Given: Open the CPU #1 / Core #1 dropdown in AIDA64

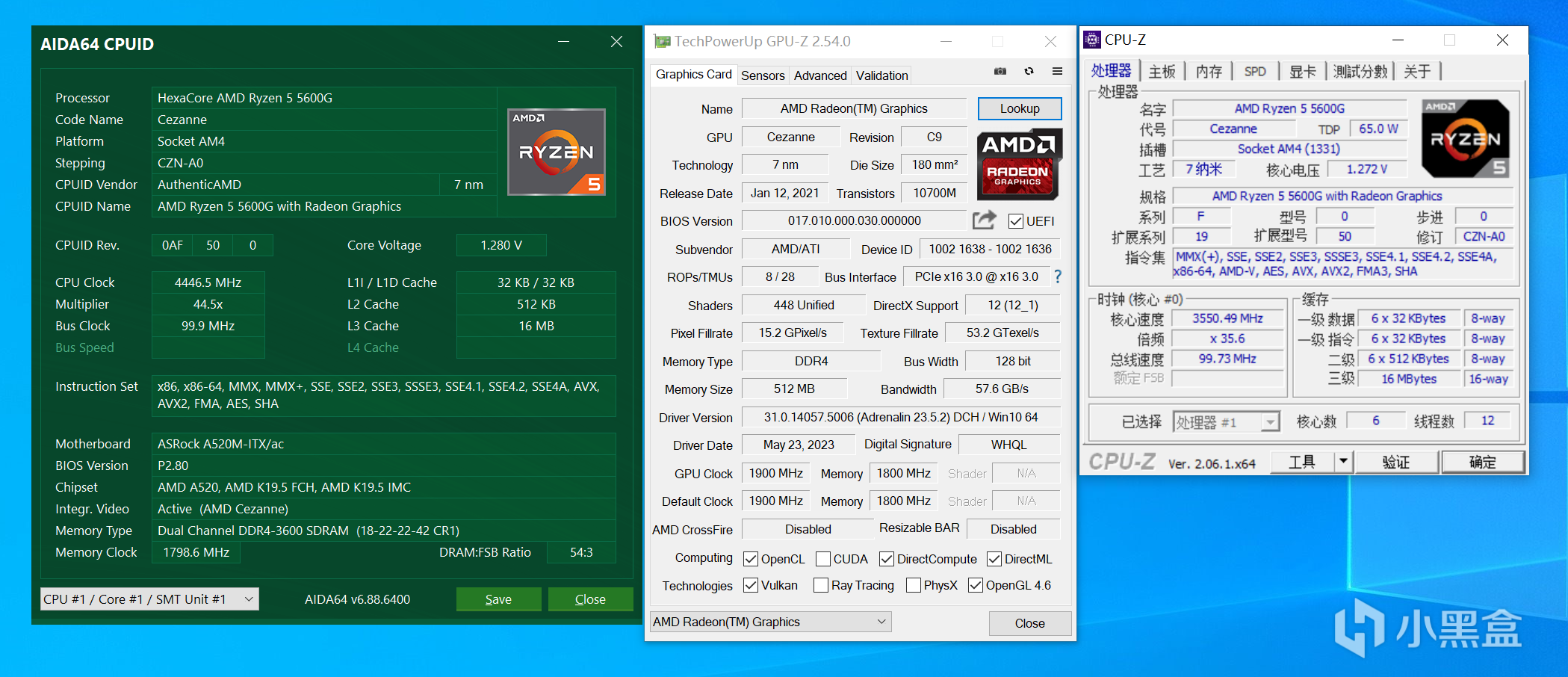Looking at the screenshot, I should pyautogui.click(x=149, y=599).
